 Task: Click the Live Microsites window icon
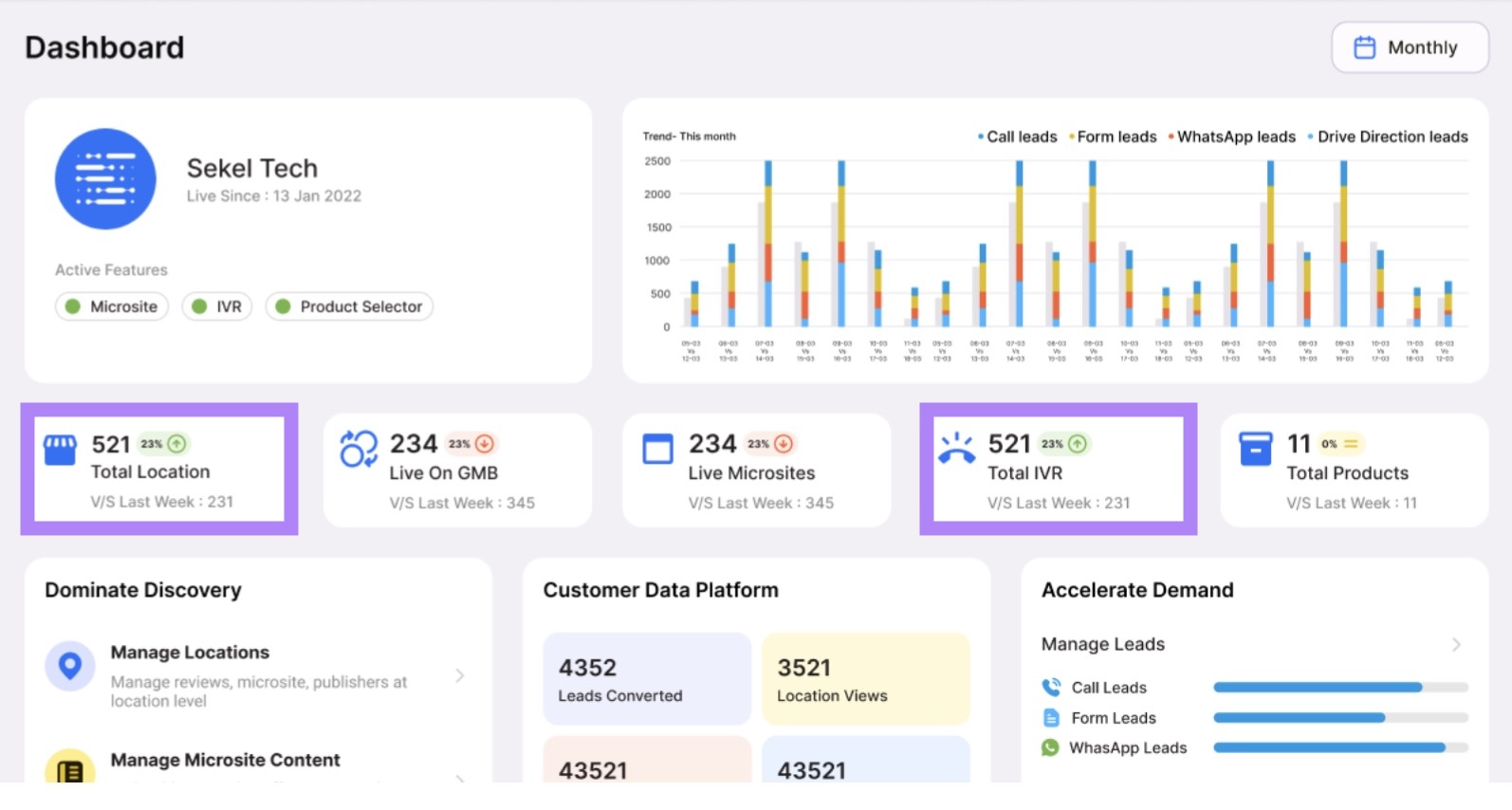[657, 449]
